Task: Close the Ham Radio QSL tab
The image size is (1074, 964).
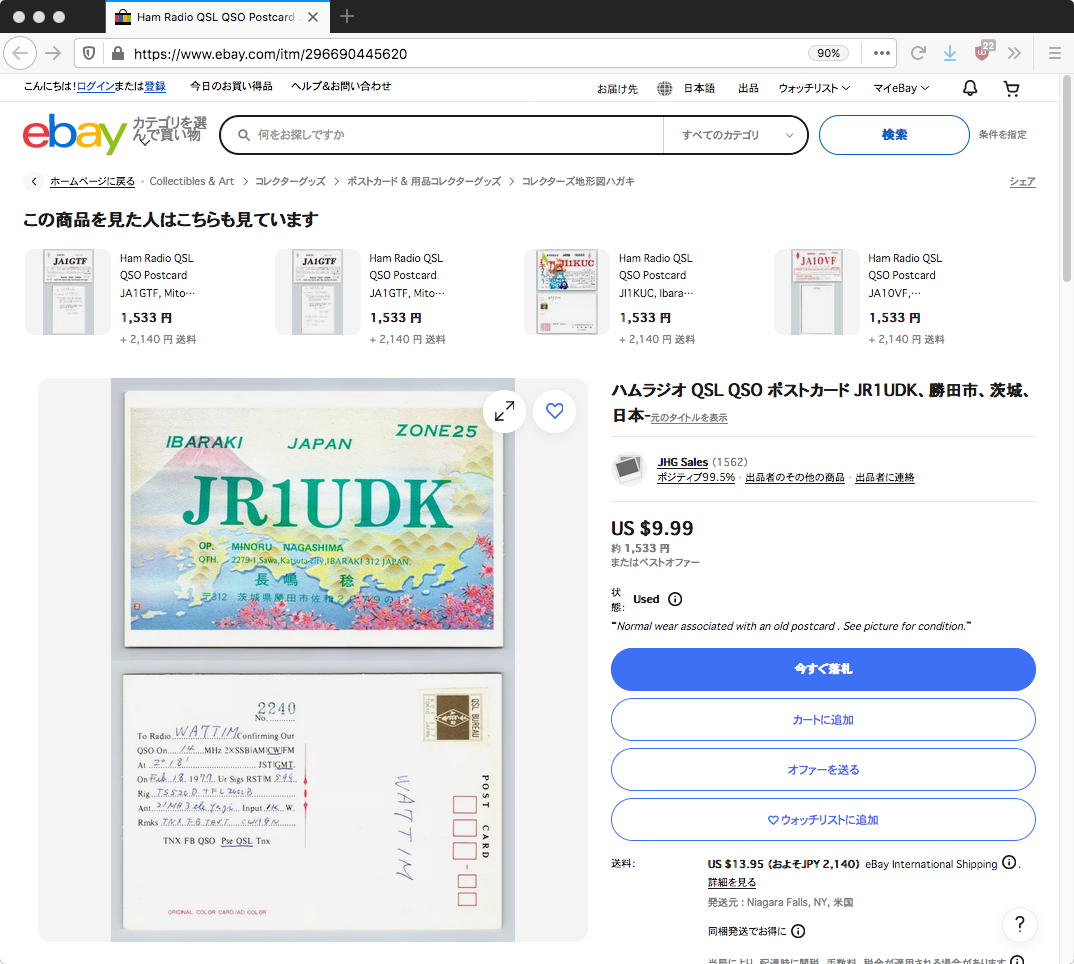Action: click(313, 17)
